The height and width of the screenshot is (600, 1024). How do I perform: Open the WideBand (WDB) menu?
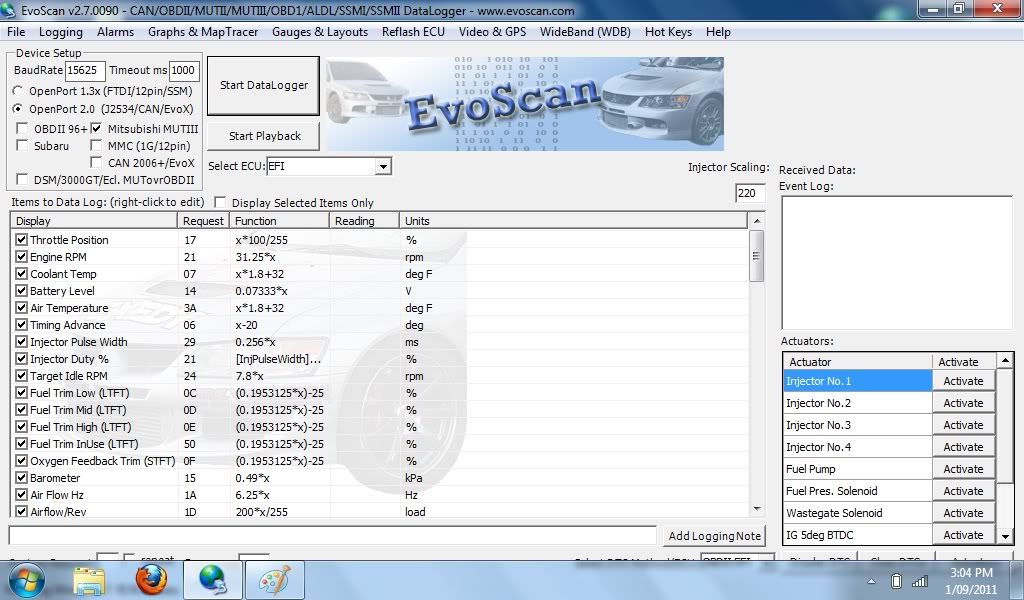coord(585,32)
